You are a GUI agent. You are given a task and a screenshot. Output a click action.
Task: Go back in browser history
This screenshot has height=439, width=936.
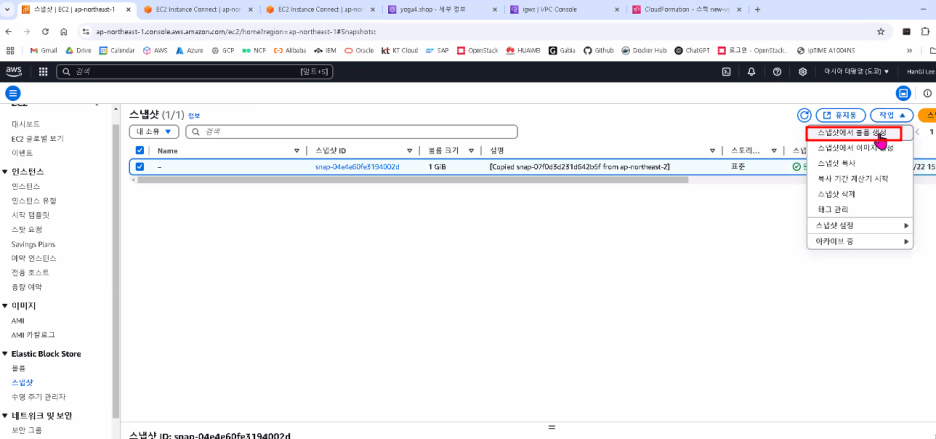click(x=8, y=32)
